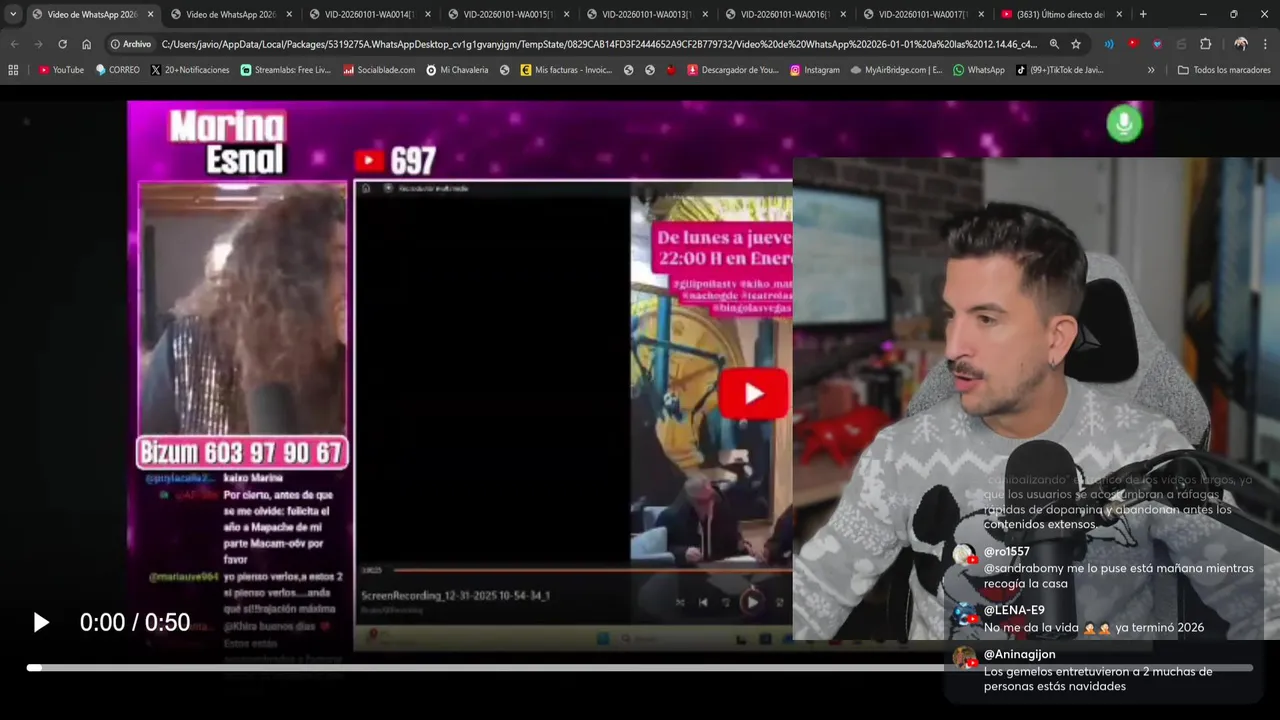
Task: Expand the hidden bookmarks chevron
Action: click(1151, 70)
